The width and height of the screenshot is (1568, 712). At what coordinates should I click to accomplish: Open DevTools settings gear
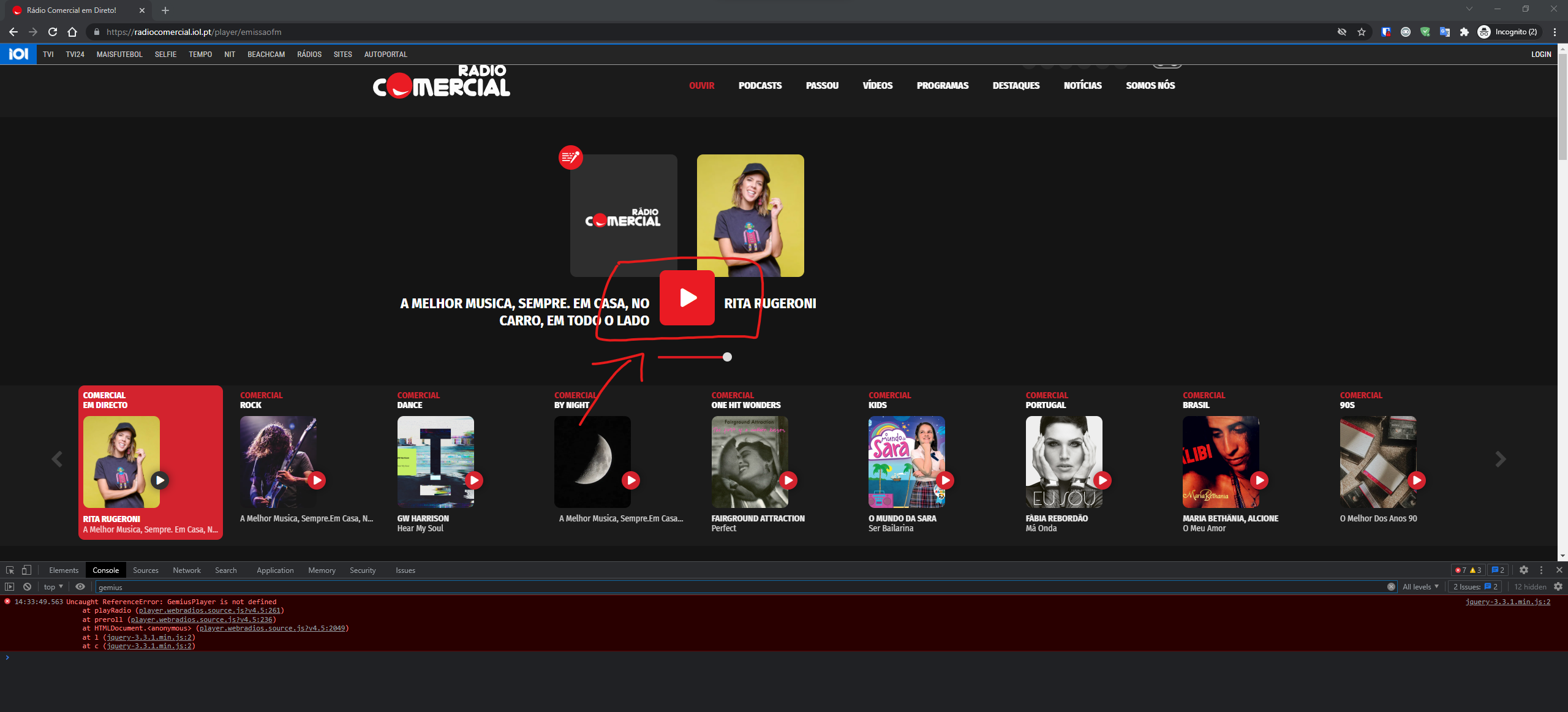[1524, 570]
